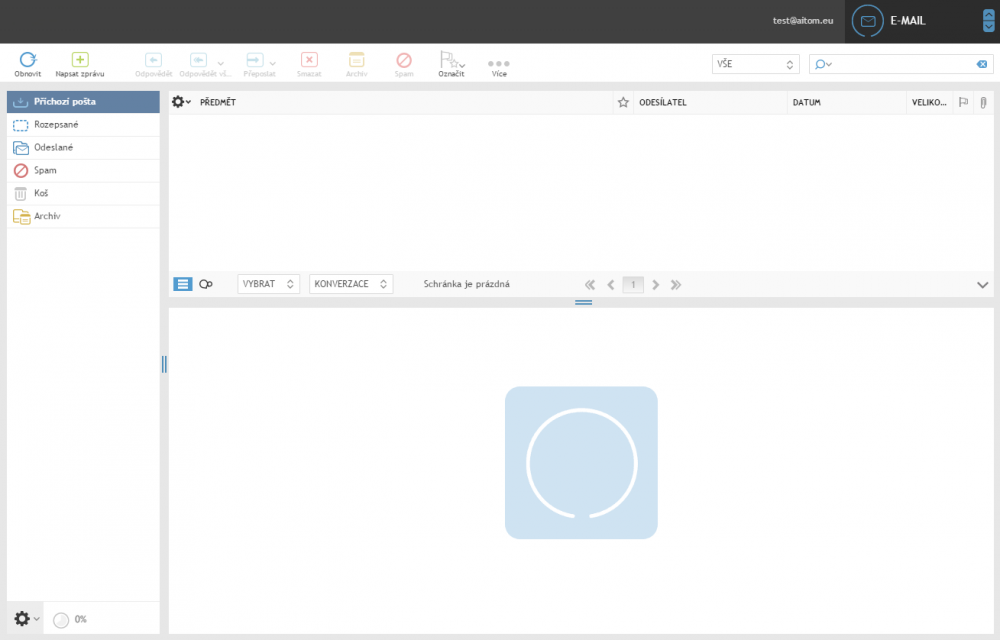Open the Více more actions menu
Screen dimensions: 1000x640
tap(499, 63)
